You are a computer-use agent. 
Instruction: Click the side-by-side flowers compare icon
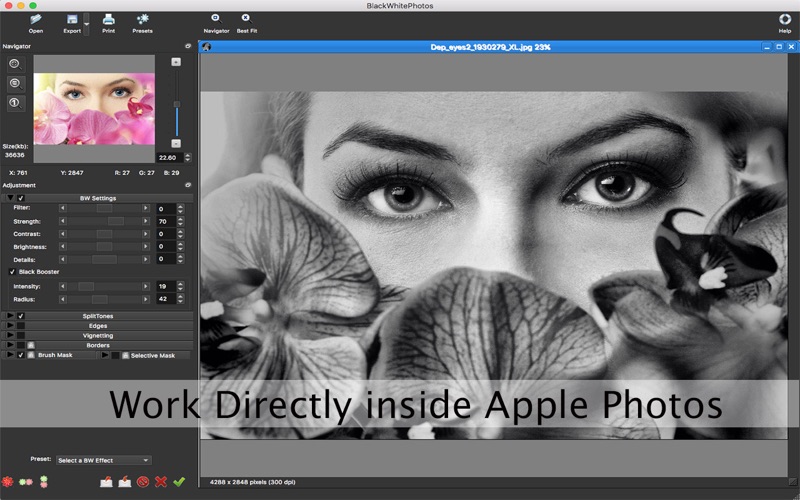click(x=26, y=481)
